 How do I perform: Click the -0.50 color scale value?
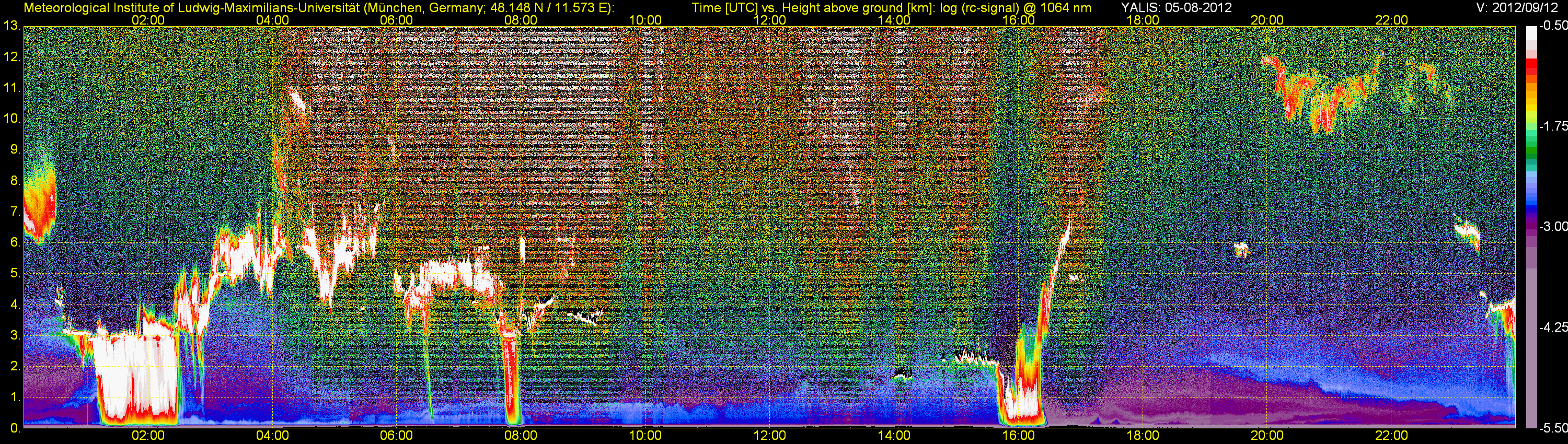click(x=1553, y=26)
